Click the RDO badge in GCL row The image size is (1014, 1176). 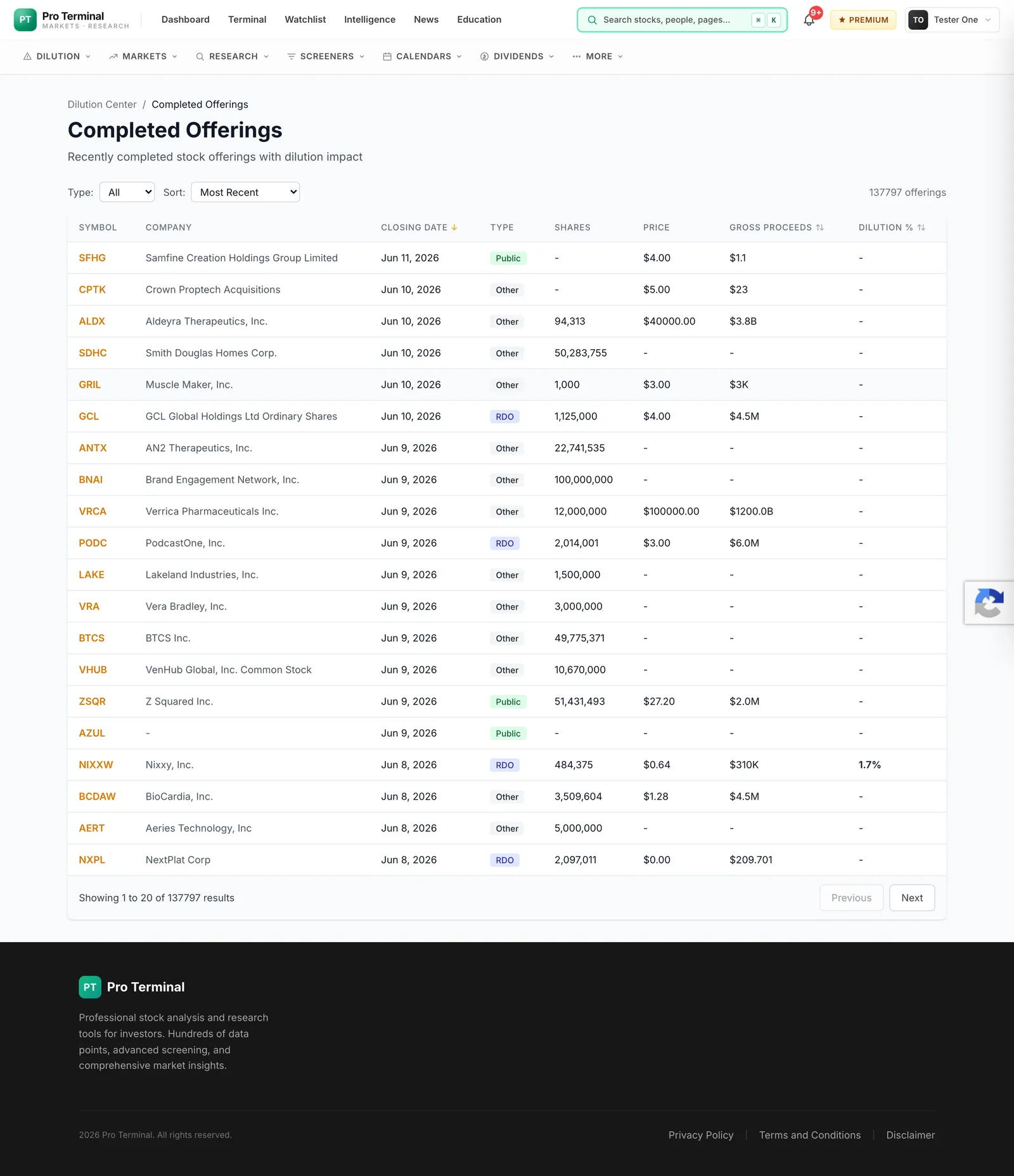click(x=504, y=417)
